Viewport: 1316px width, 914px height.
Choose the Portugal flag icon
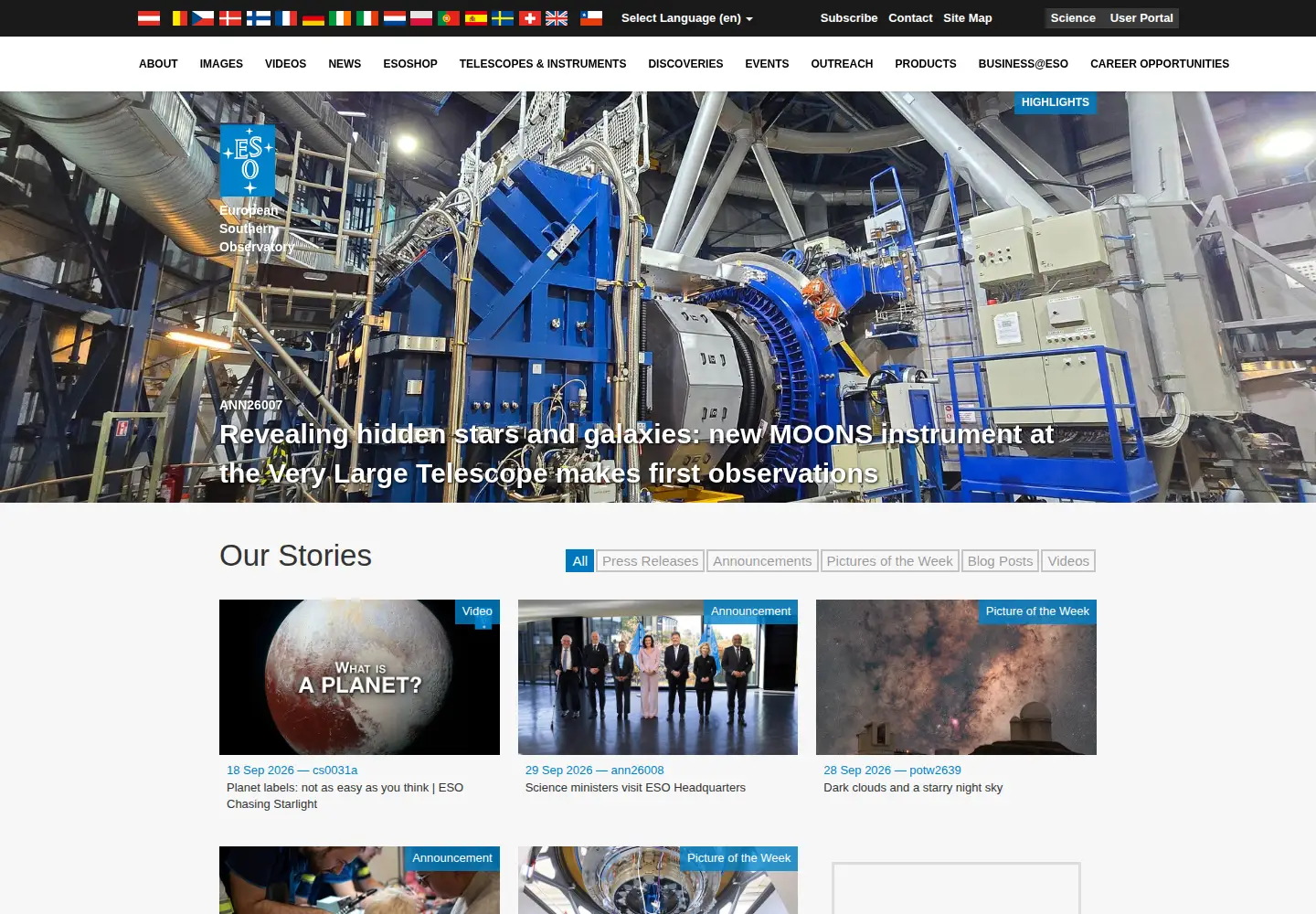point(449,18)
